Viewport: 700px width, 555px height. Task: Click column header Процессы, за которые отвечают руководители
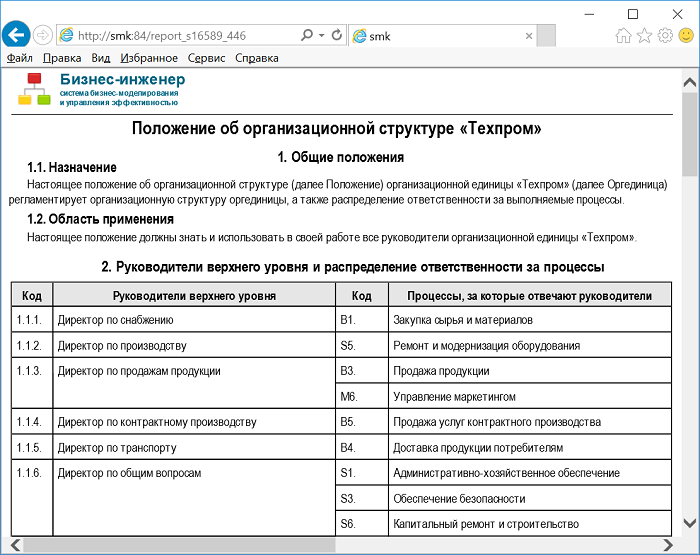529,296
